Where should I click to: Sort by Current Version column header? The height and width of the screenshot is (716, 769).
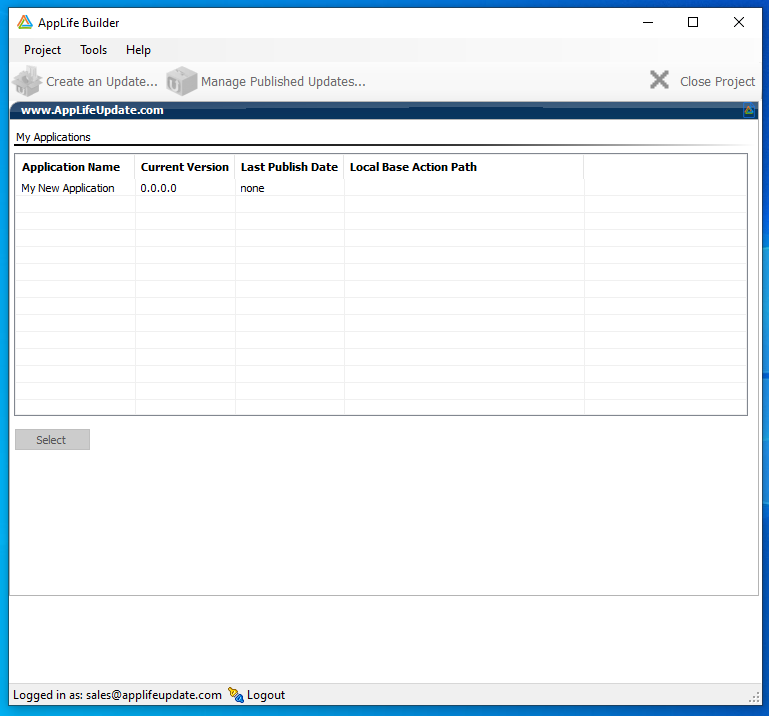[x=184, y=167]
